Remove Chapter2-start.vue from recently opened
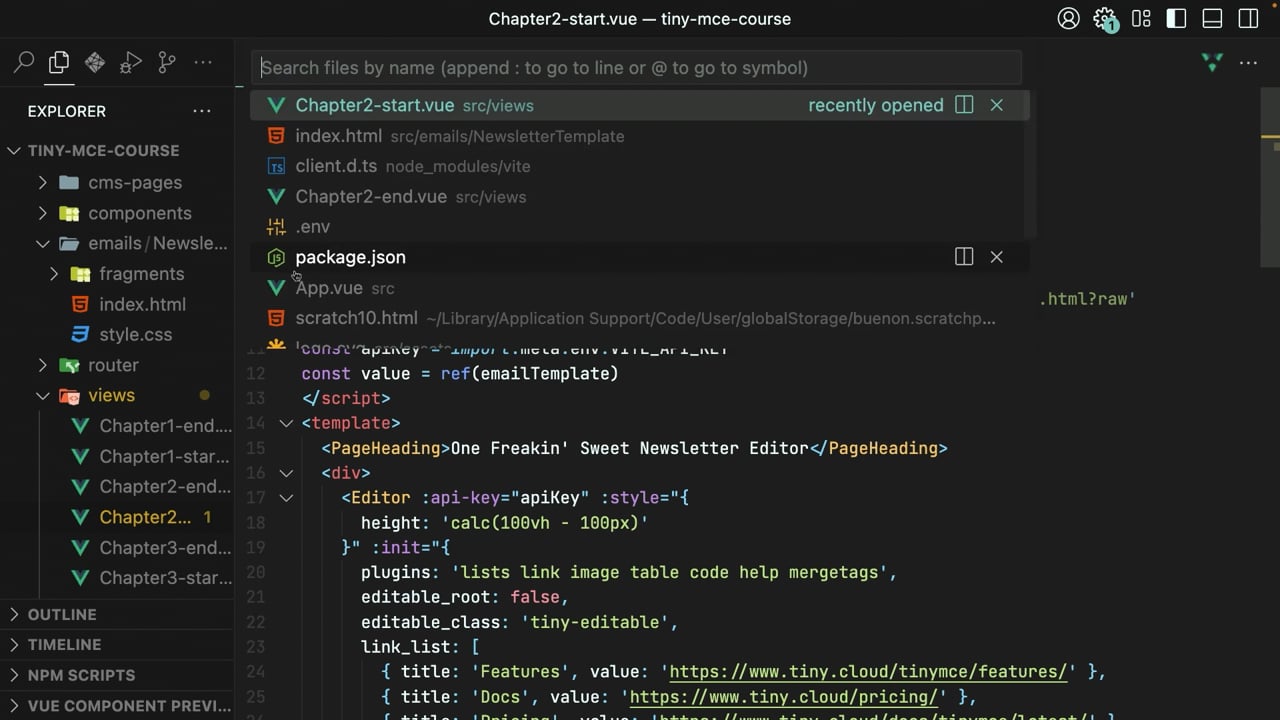1280x720 pixels. coord(996,105)
